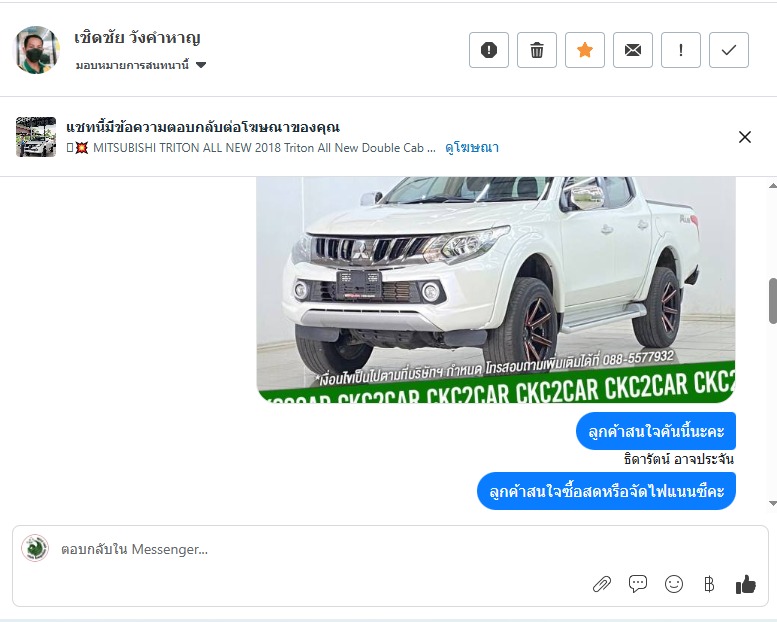777x622 pixels.
Task: Dismiss the ad reply banner
Action: [x=745, y=137]
